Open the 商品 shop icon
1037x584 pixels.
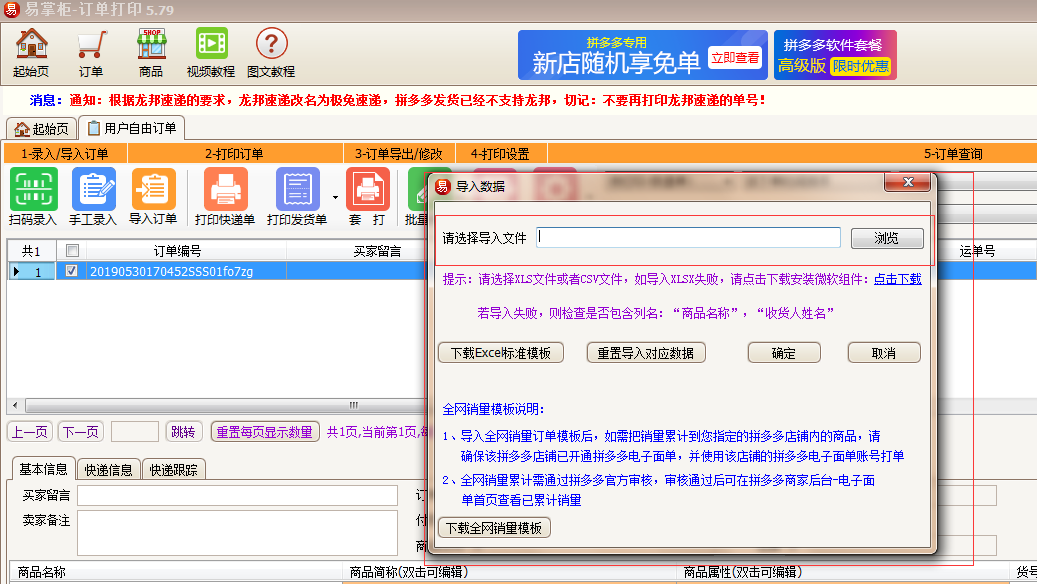(151, 53)
